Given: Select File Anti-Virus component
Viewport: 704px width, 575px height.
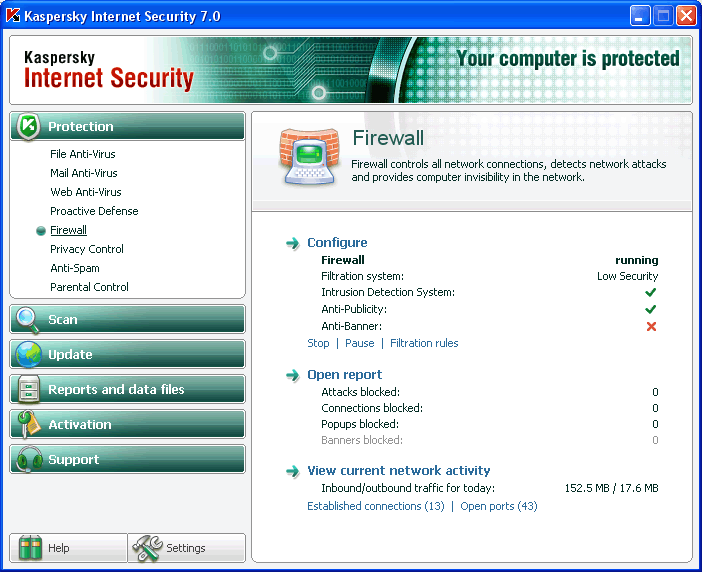Looking at the screenshot, I should [x=83, y=154].
